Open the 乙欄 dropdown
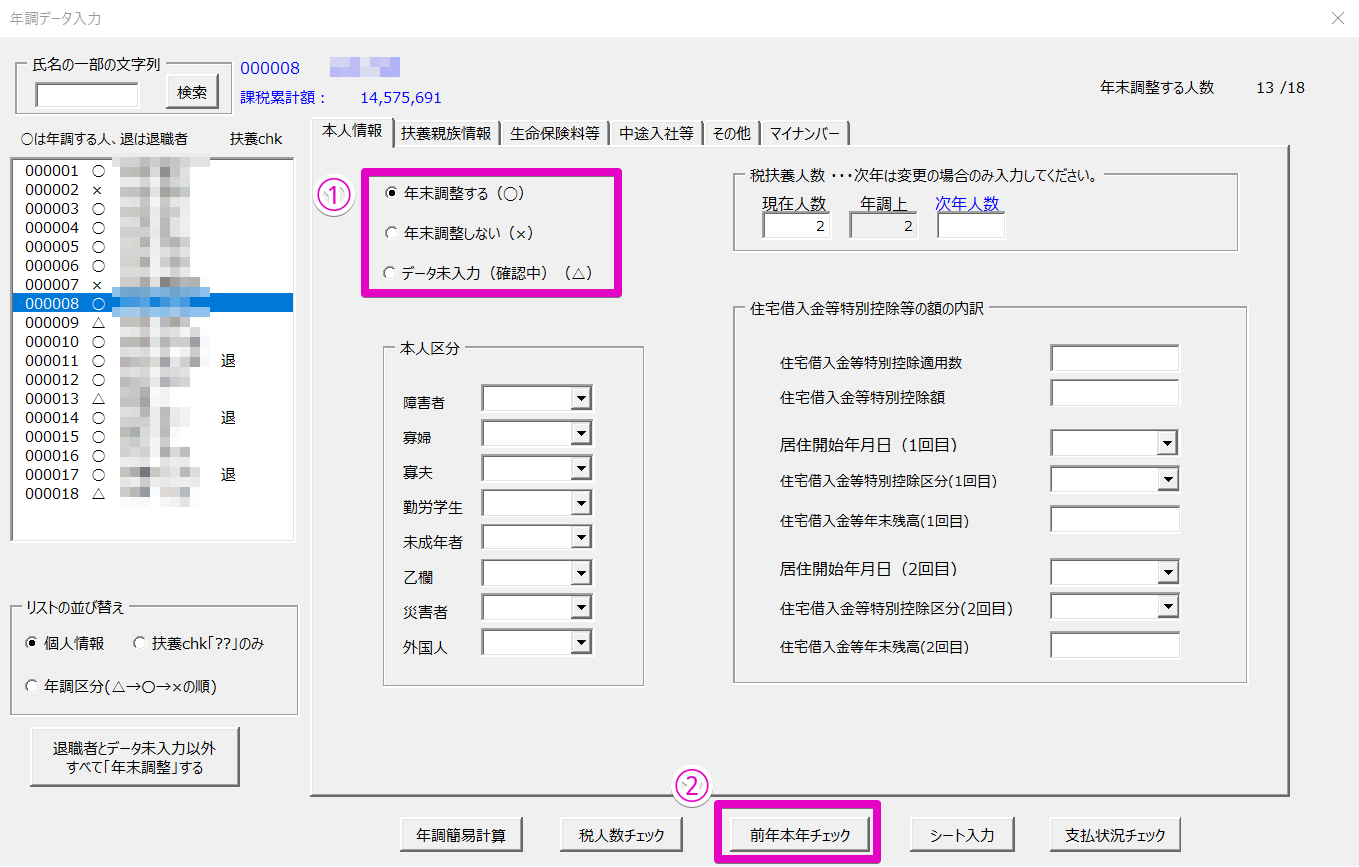The height and width of the screenshot is (867, 1359). point(581,574)
